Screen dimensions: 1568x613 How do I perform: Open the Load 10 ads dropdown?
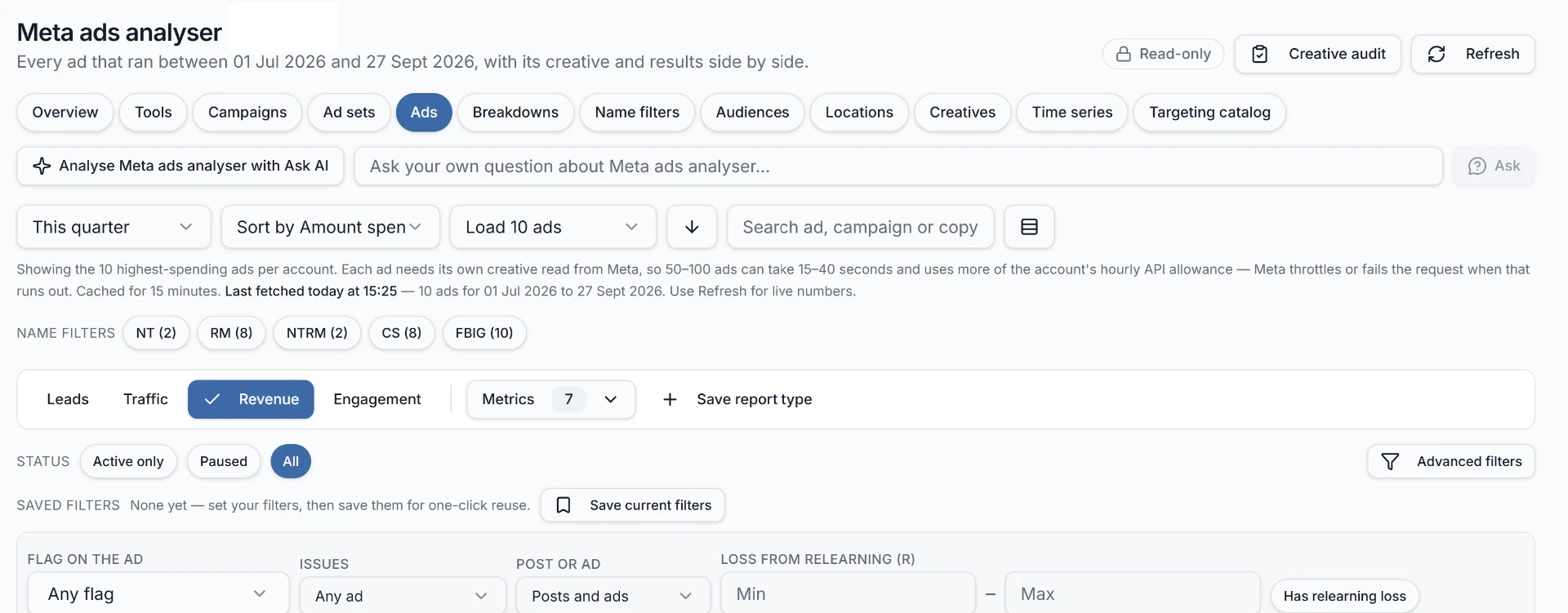point(553,227)
